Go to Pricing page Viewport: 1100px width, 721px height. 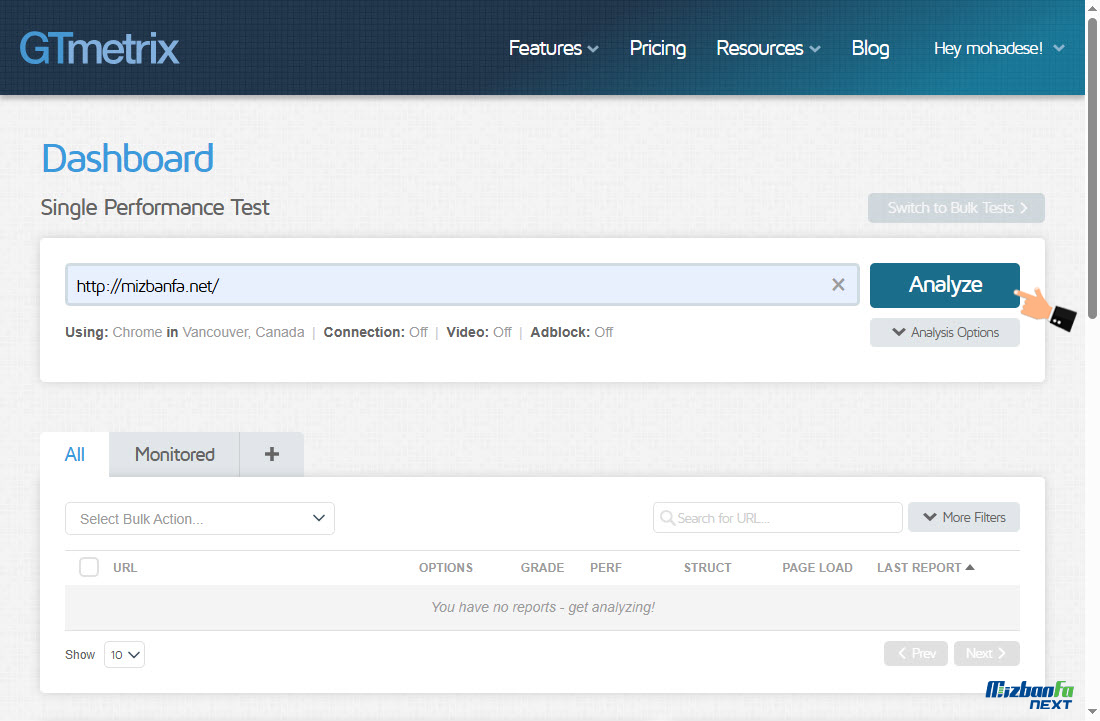(x=657, y=48)
